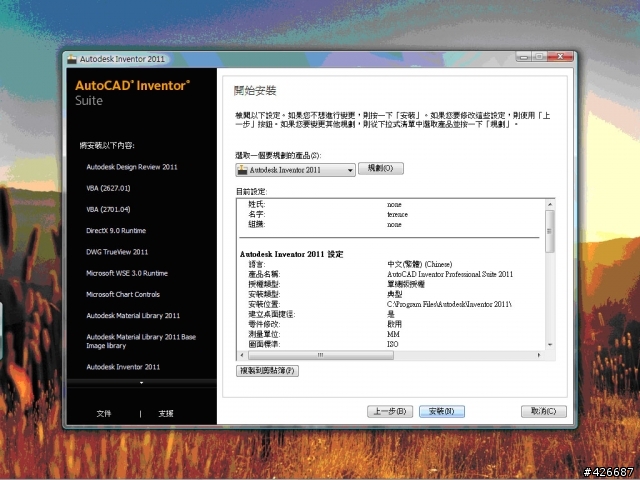This screenshot has width=640, height=480.
Task: Select DirectX 9.0 Runtime entry
Action: [x=116, y=231]
